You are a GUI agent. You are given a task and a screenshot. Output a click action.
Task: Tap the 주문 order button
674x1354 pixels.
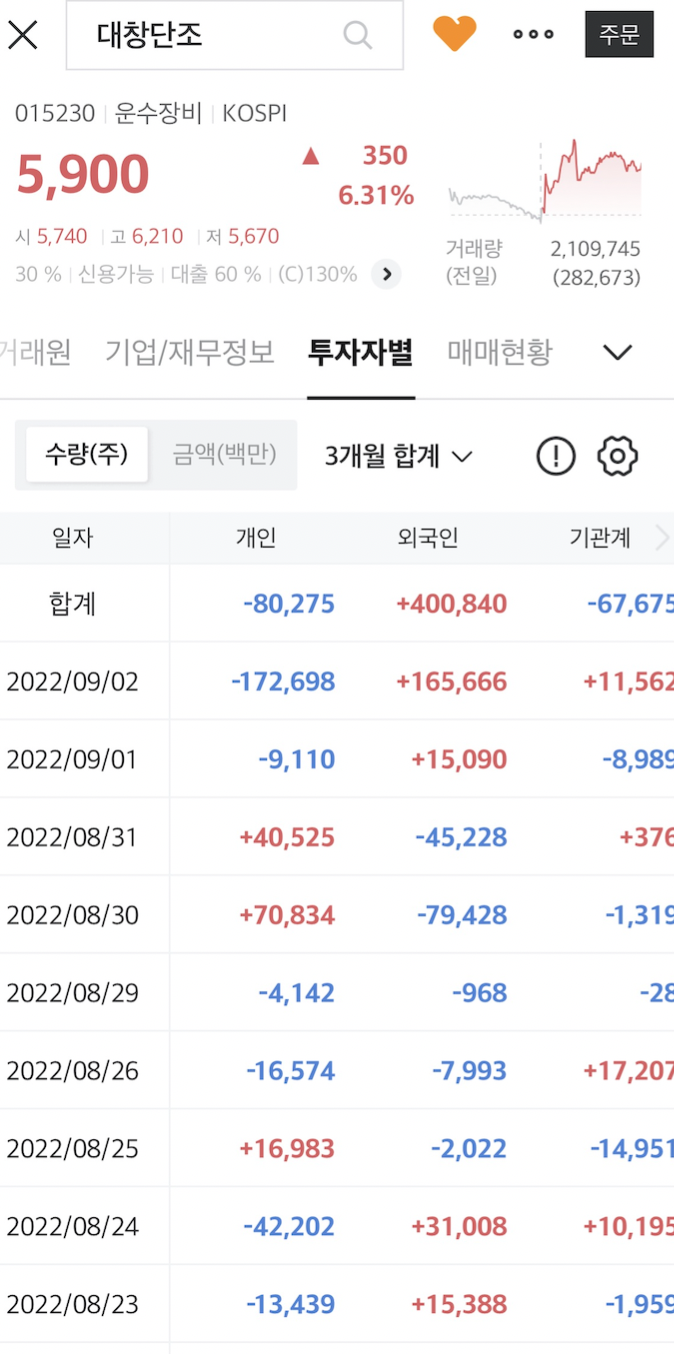pos(619,34)
